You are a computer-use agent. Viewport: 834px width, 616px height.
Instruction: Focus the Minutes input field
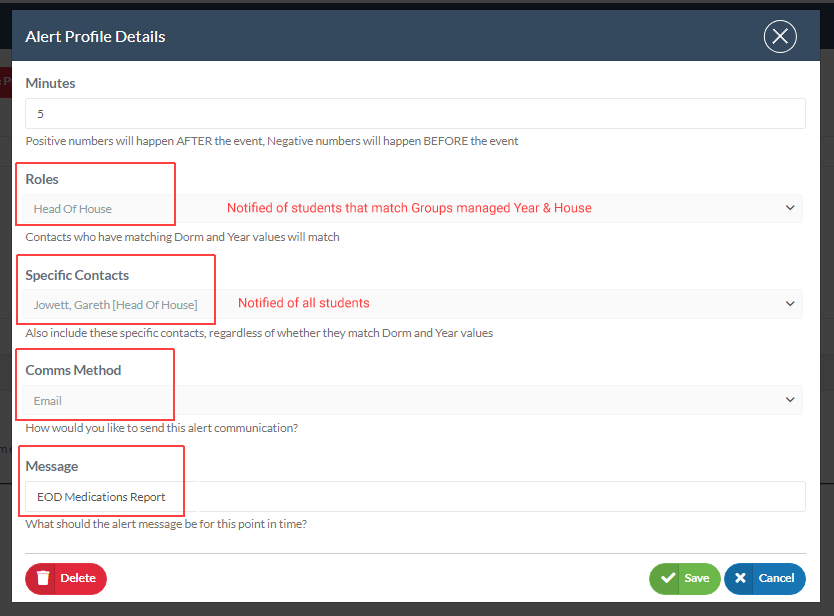[415, 114]
